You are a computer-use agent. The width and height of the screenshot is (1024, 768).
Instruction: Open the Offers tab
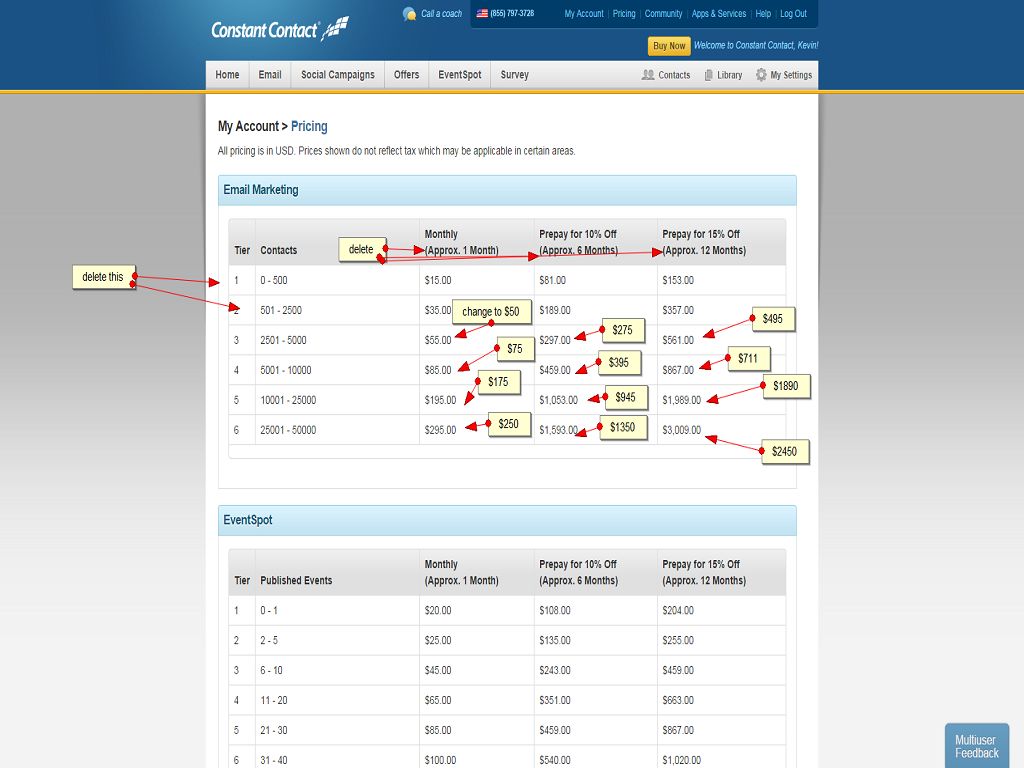tap(406, 74)
